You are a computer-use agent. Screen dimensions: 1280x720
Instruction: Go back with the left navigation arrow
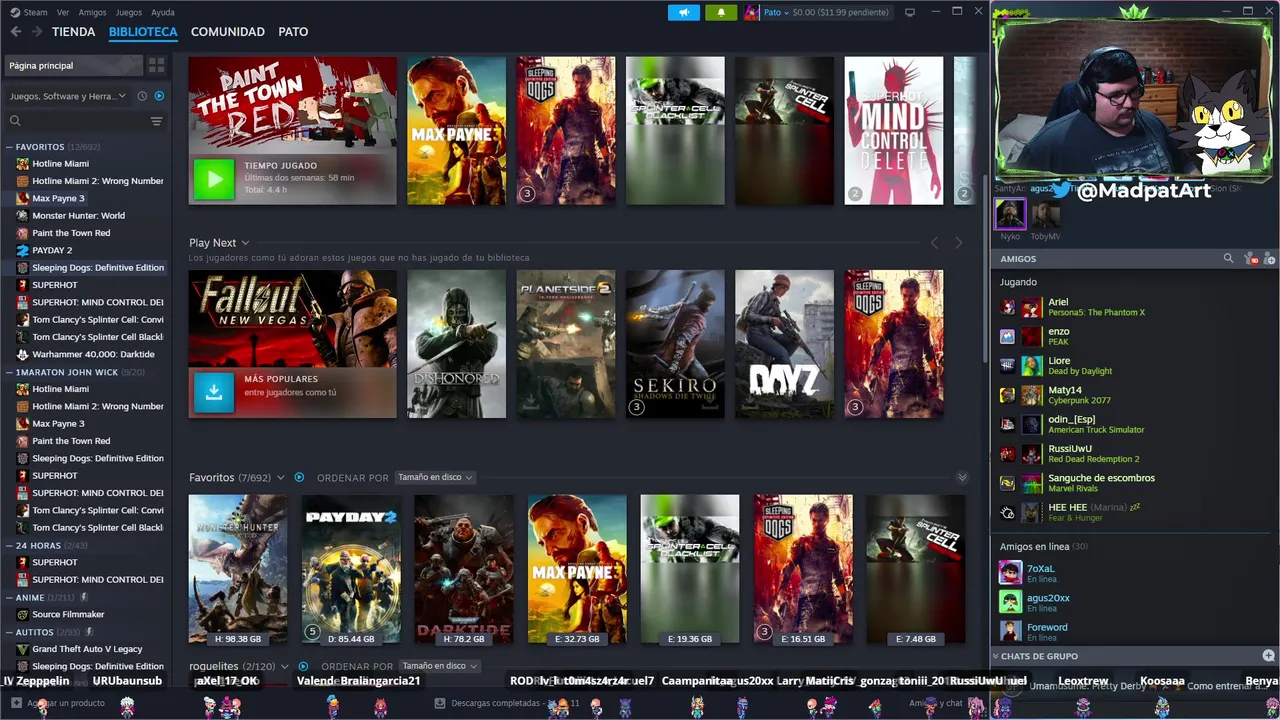[x=16, y=32]
